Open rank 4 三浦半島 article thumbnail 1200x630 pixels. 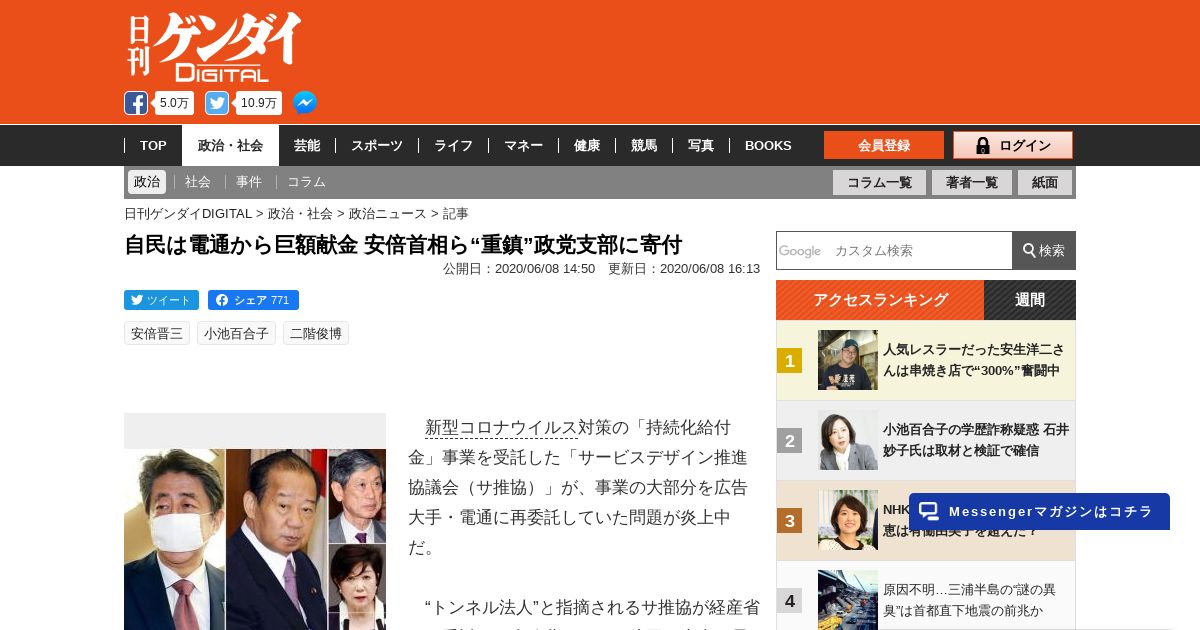pos(848,600)
